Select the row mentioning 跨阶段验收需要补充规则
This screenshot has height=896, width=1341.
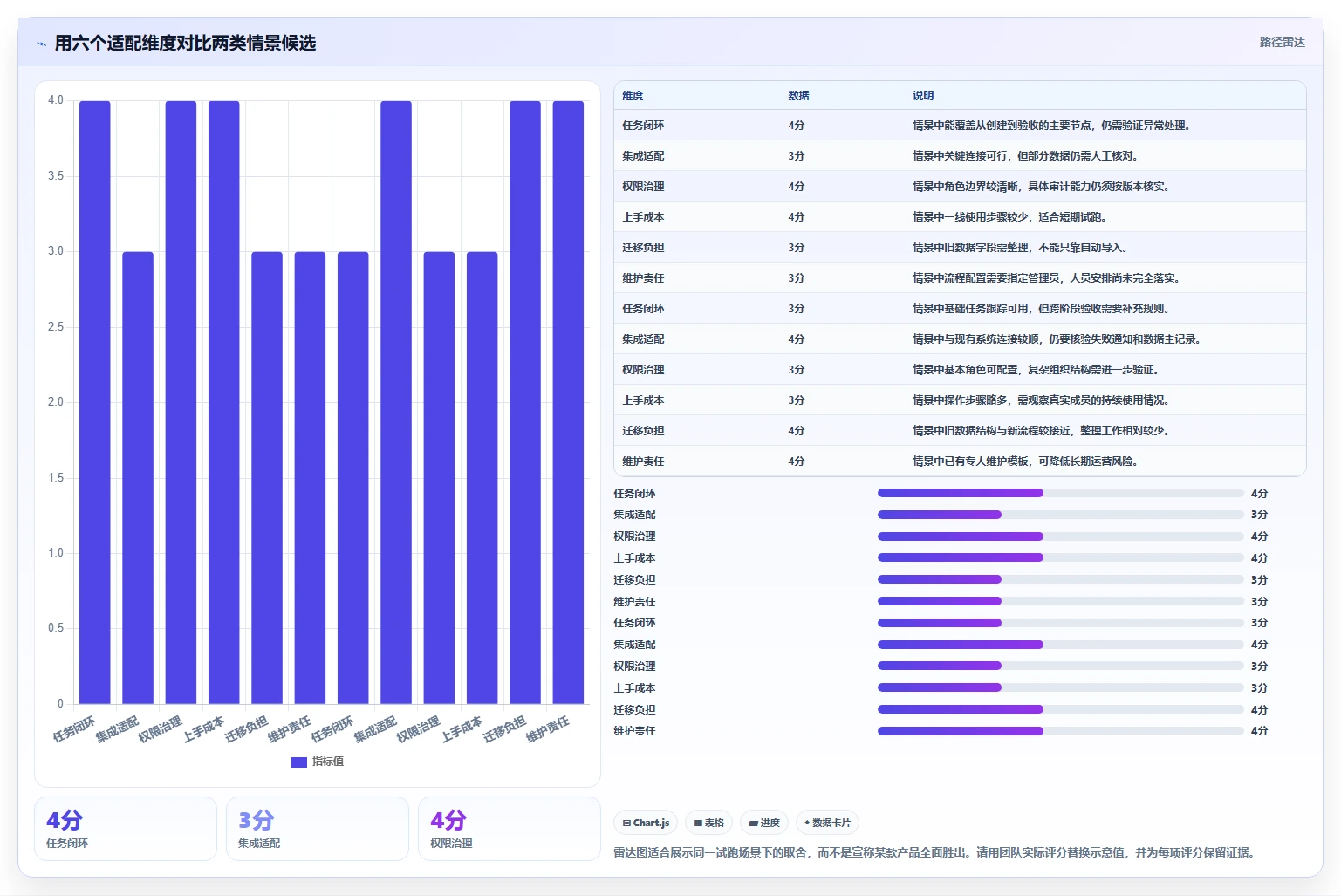[960, 308]
